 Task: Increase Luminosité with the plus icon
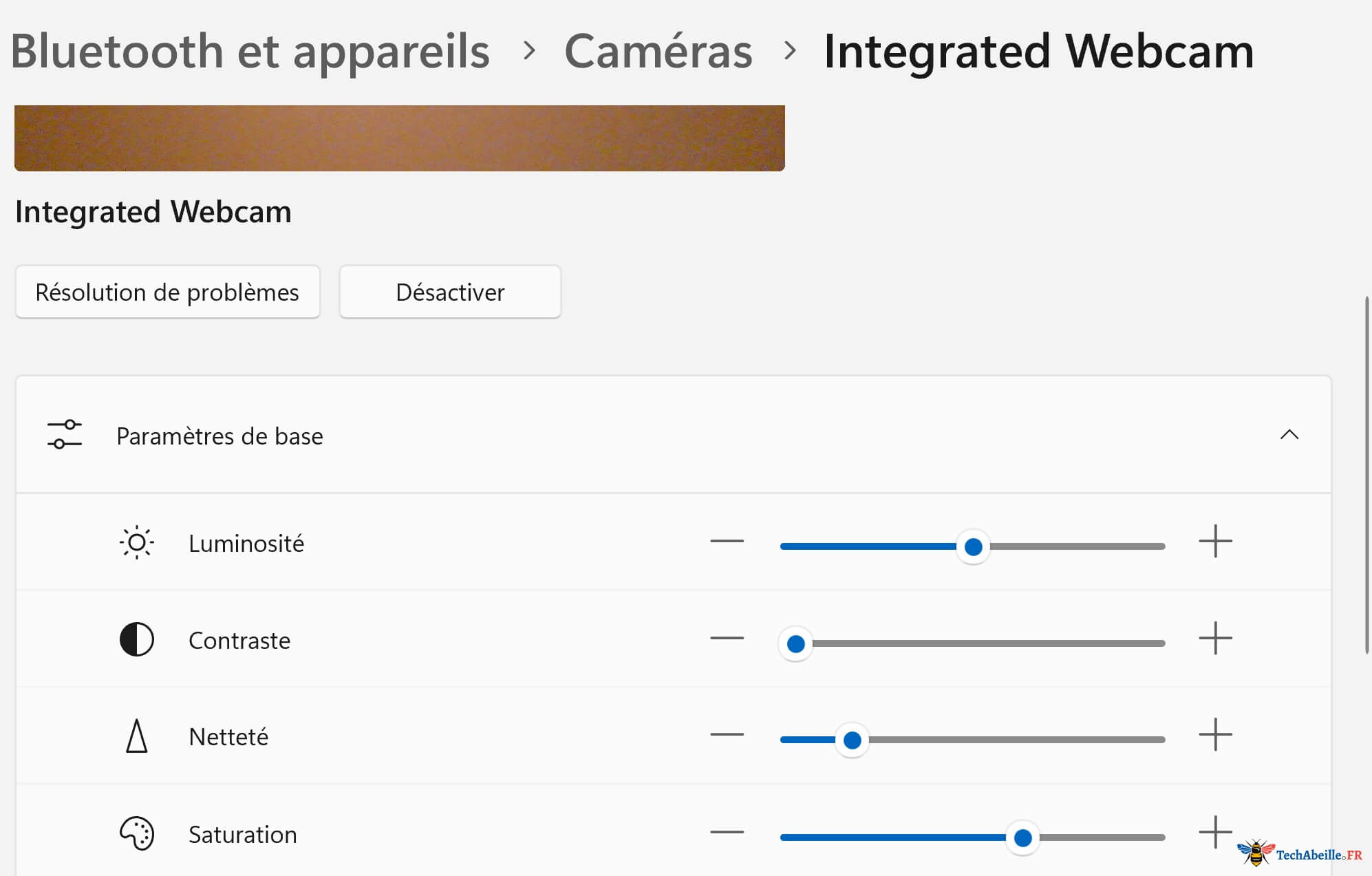(x=1216, y=541)
